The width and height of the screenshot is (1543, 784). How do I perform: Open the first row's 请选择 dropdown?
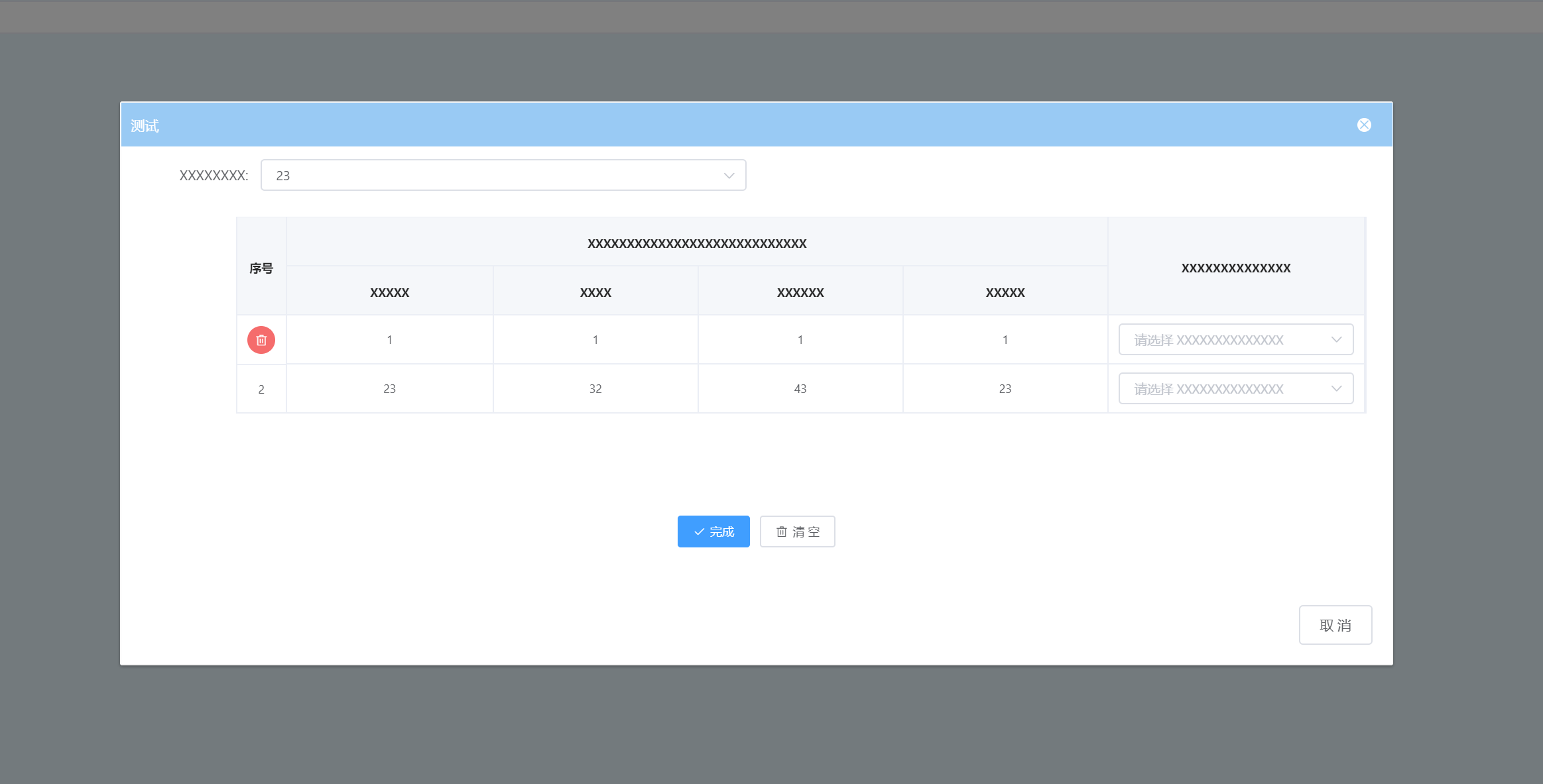tap(1236, 339)
